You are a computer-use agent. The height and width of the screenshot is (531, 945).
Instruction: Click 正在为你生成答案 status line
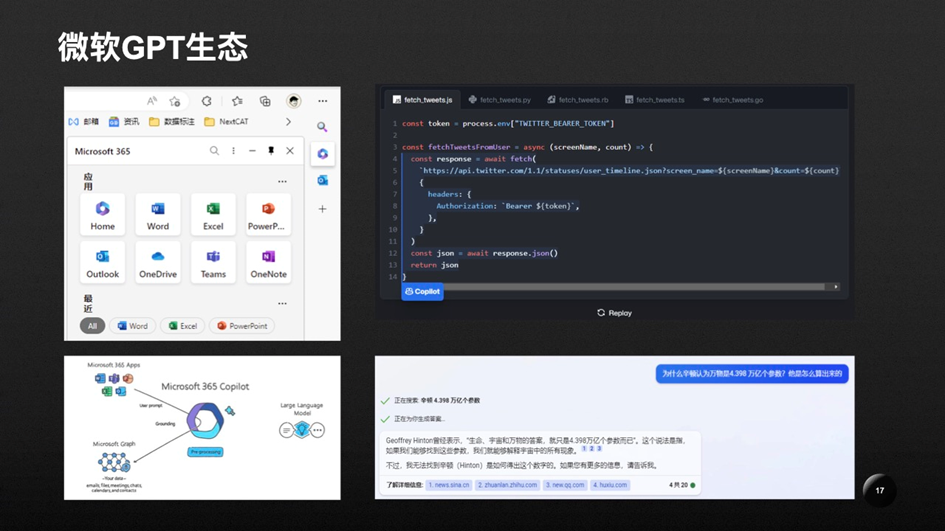pyautogui.click(x=413, y=419)
